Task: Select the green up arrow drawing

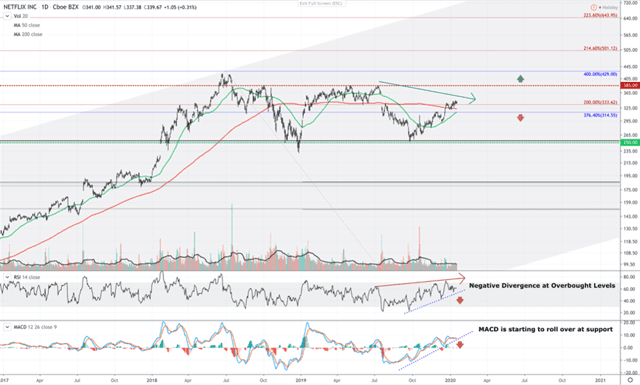Action: coord(520,78)
